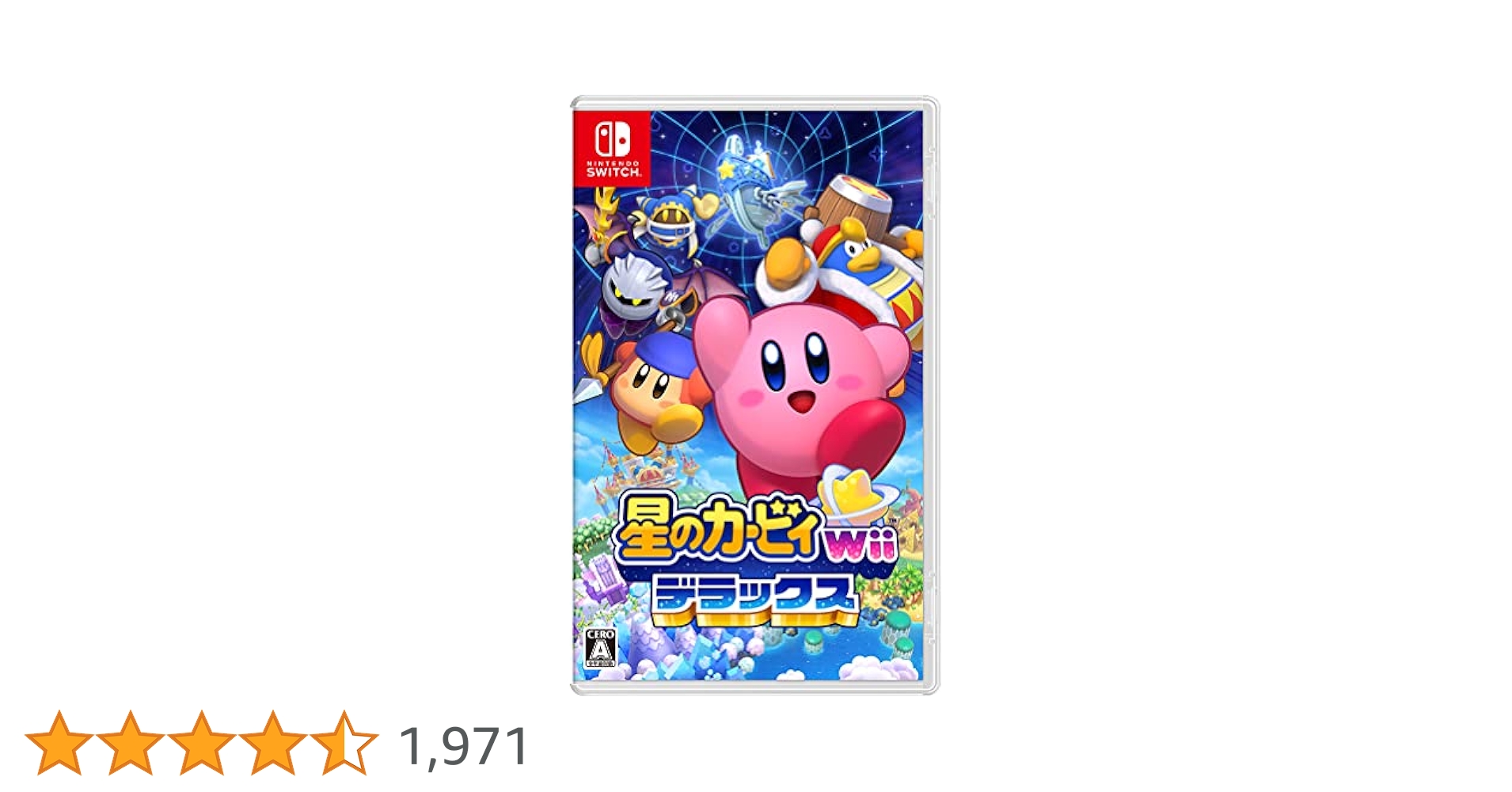Screen dimensions: 1512x792
Task: Click the second orange rating star
Action: (x=131, y=743)
